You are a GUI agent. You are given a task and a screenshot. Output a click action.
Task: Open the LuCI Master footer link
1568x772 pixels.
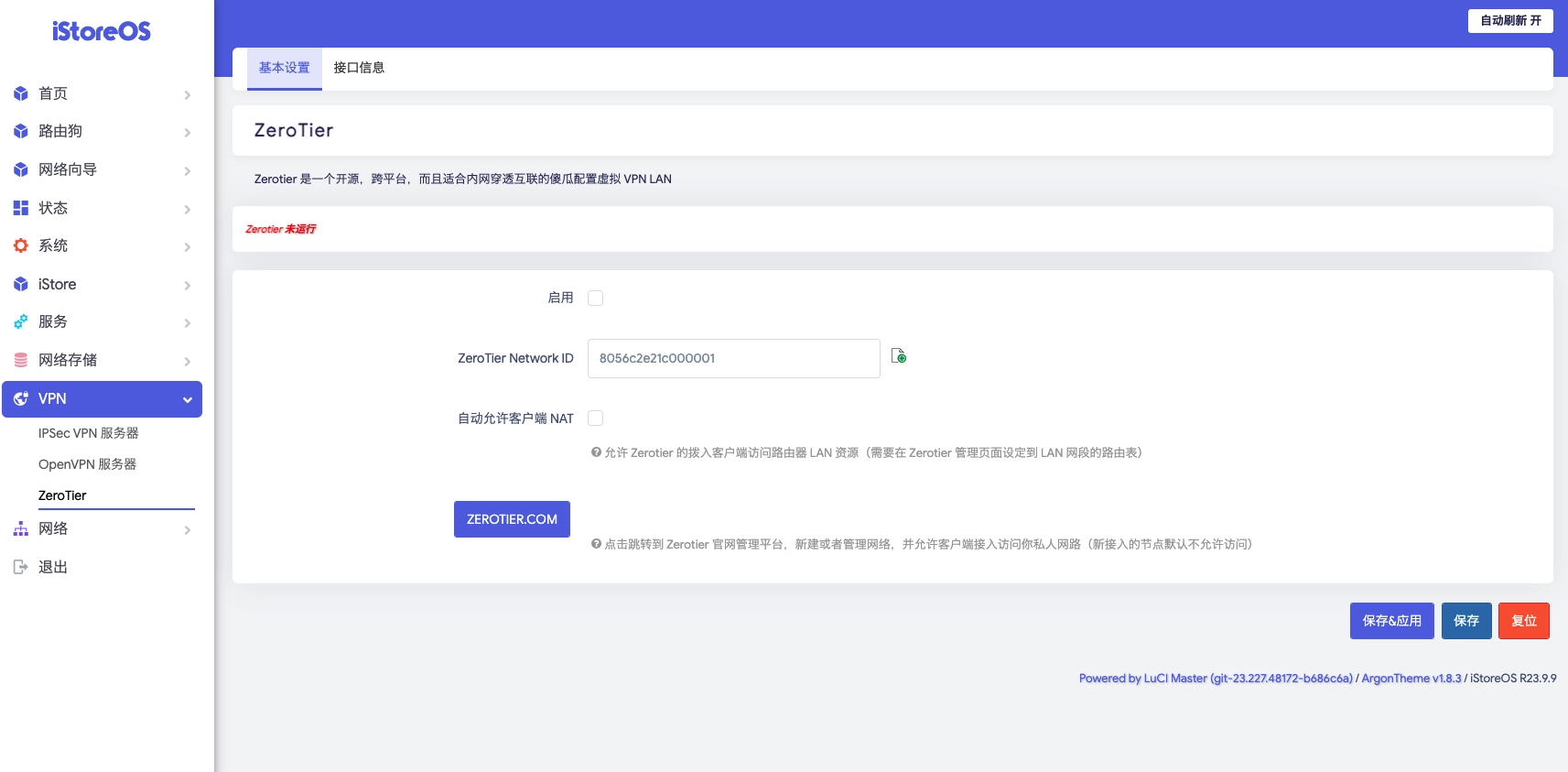pyautogui.click(x=1216, y=679)
